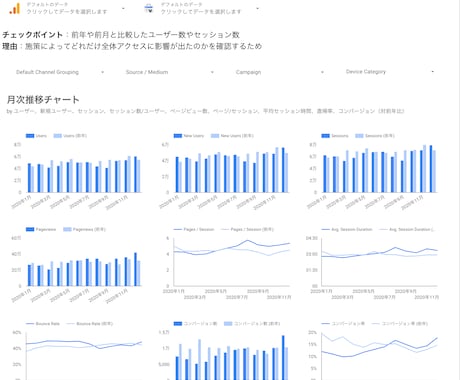The image size is (460, 380).
Task: Click the dark blue Users legend swatch
Action: 30,136
